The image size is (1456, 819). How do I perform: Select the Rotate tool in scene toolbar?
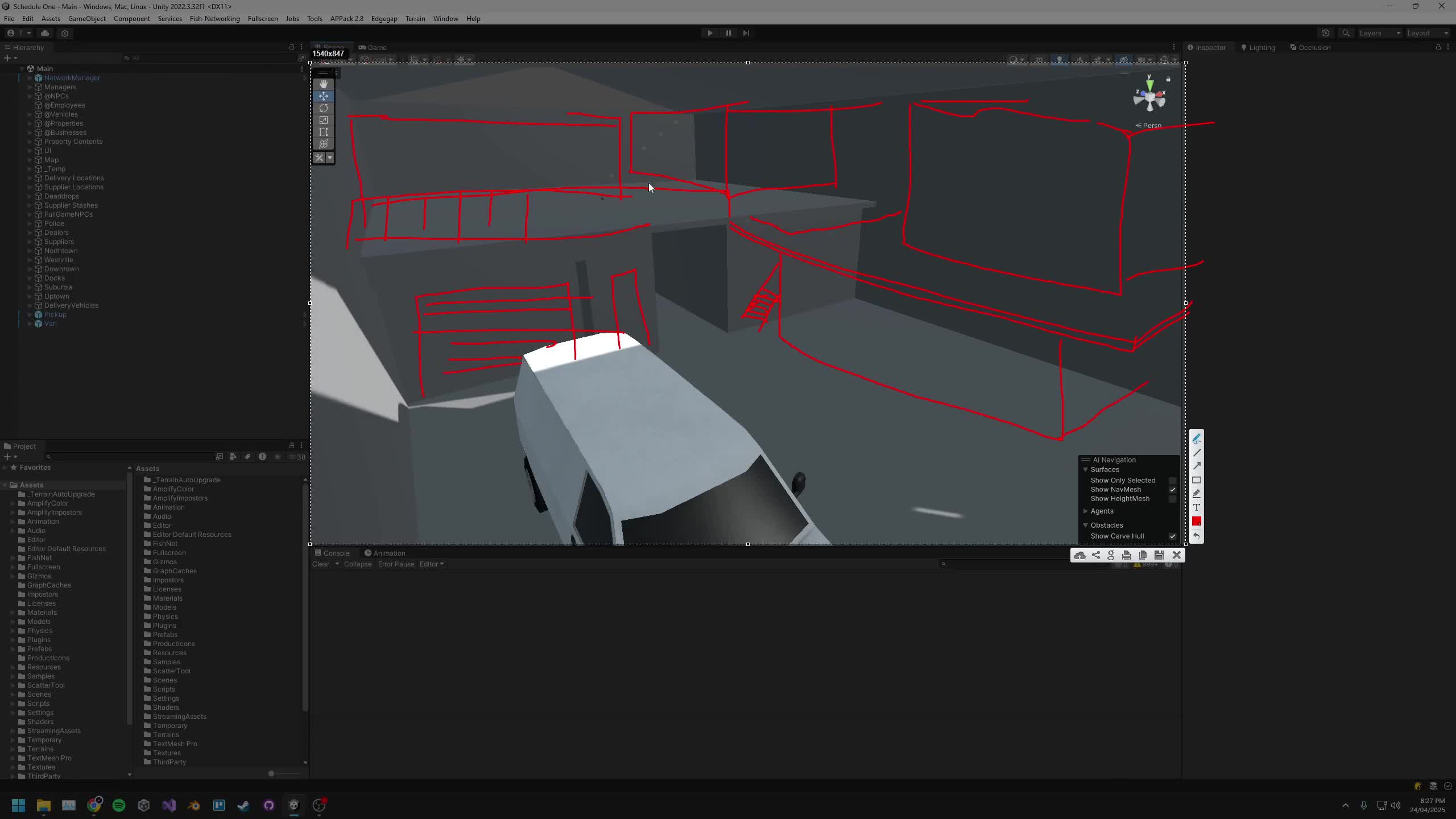click(x=324, y=108)
